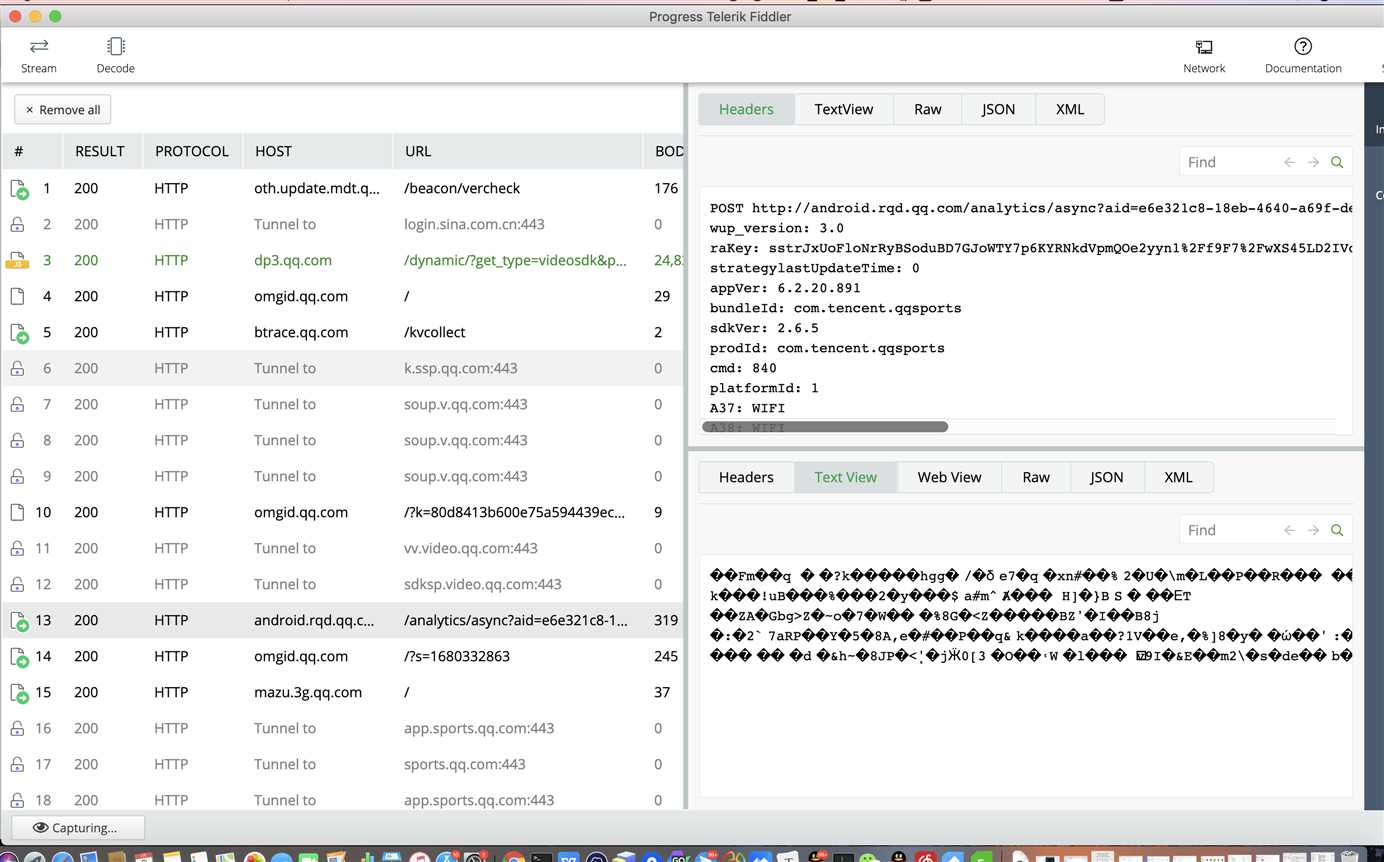Screen dimensions: 1384x862
Task: Click lock icon of session 16
Action: point(17,728)
